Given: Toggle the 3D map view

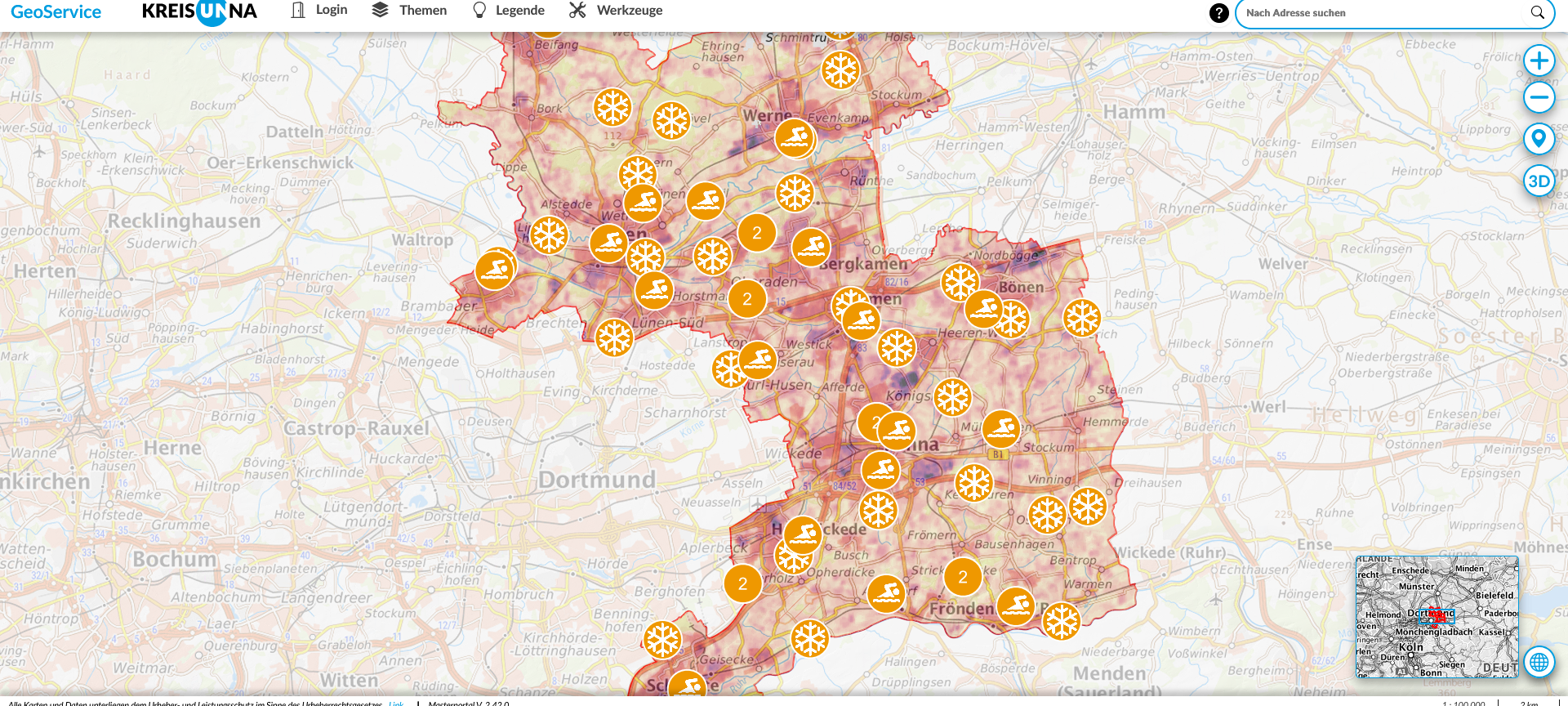Looking at the screenshot, I should 1539,181.
